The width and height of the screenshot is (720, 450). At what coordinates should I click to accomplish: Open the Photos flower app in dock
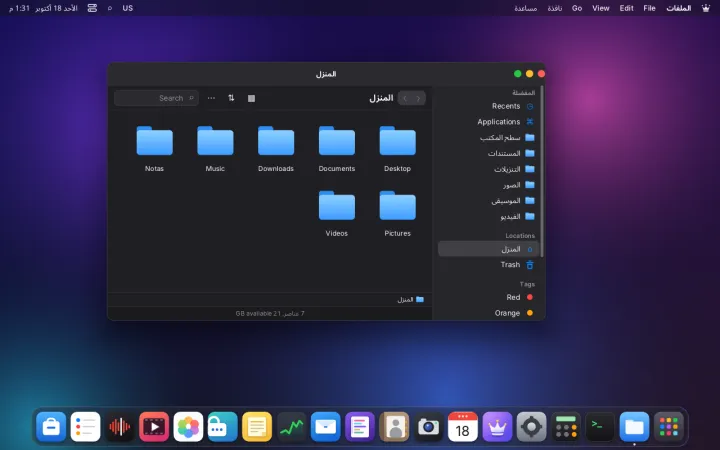(x=188, y=427)
